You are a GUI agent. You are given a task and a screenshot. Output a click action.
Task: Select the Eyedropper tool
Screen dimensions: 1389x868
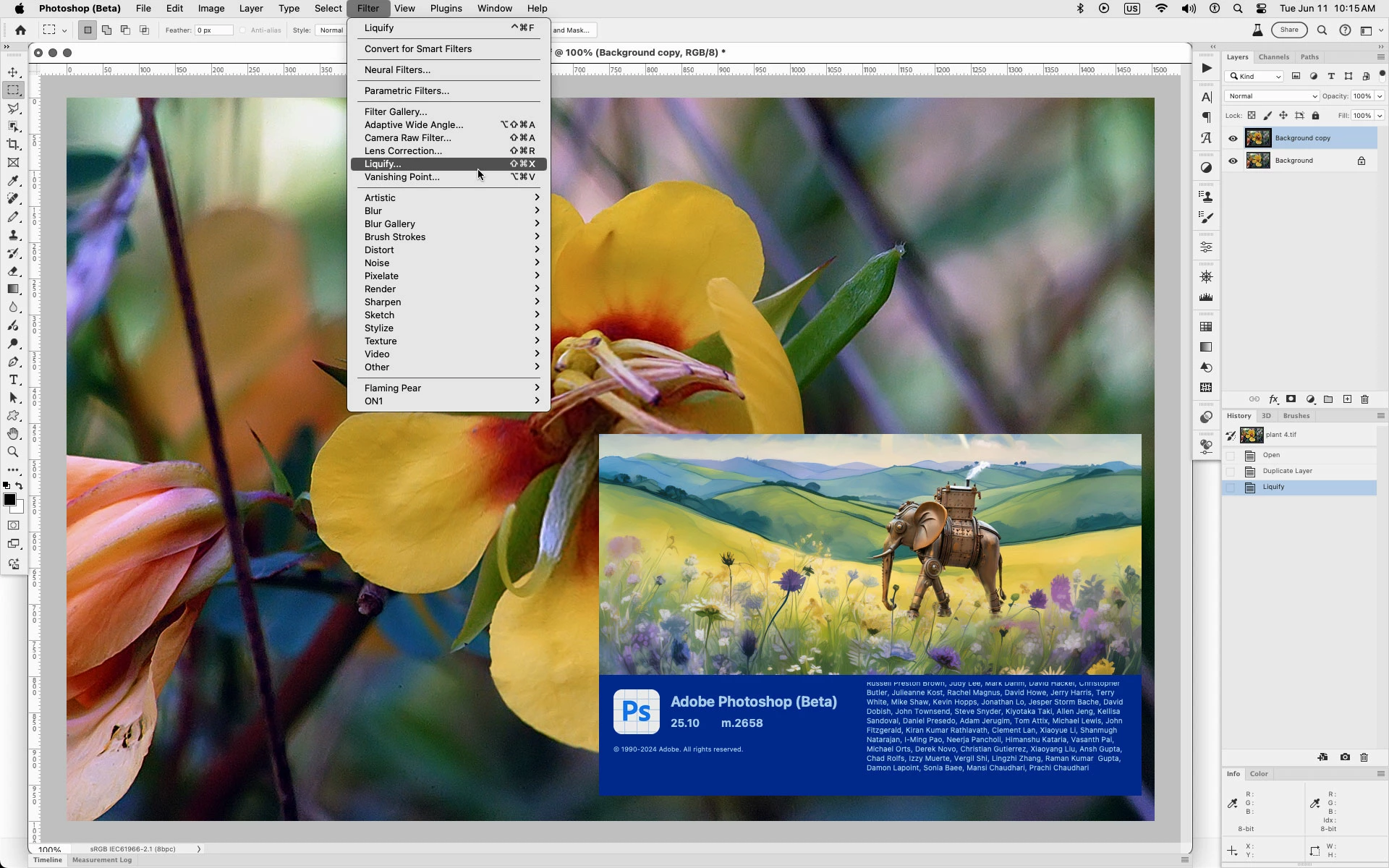[x=13, y=181]
